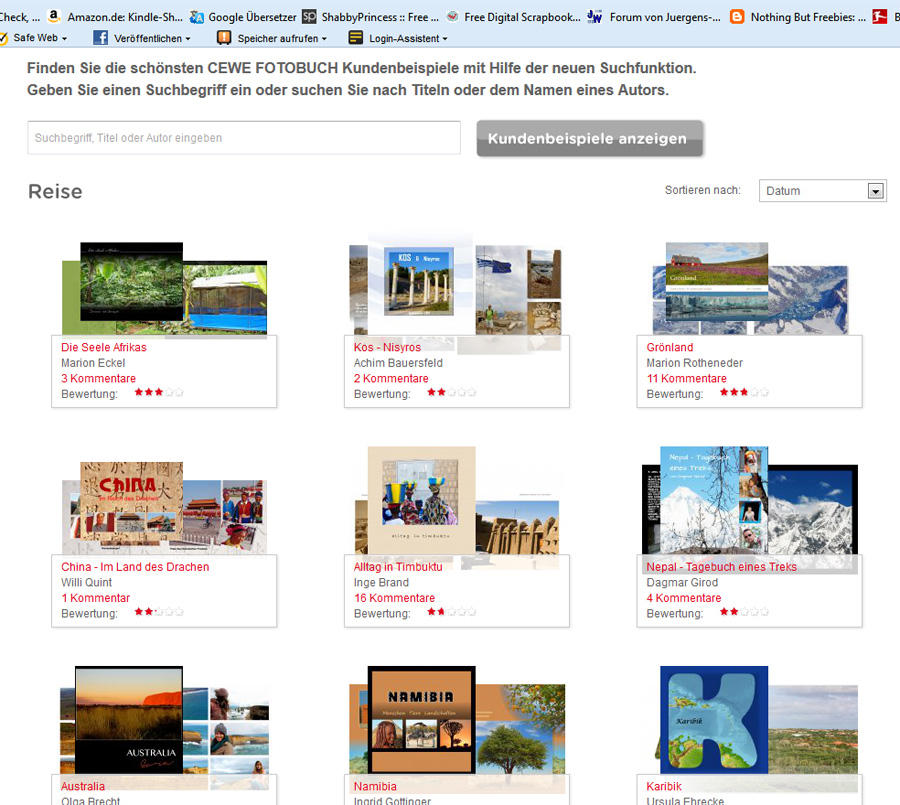Click the Grönland title link
This screenshot has width=900, height=805.
click(x=670, y=347)
